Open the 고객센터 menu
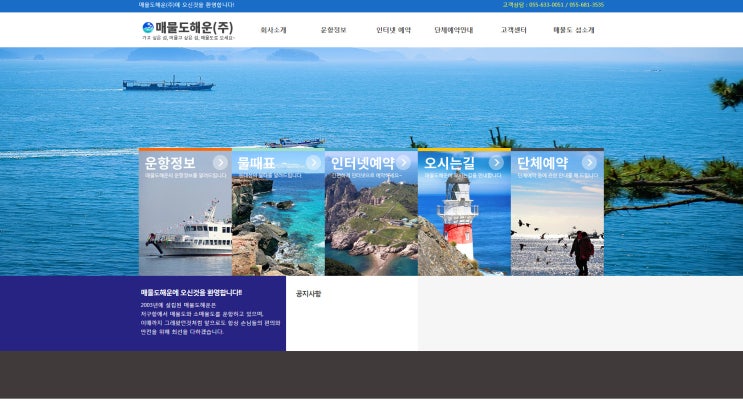The image size is (743, 401). (x=514, y=30)
